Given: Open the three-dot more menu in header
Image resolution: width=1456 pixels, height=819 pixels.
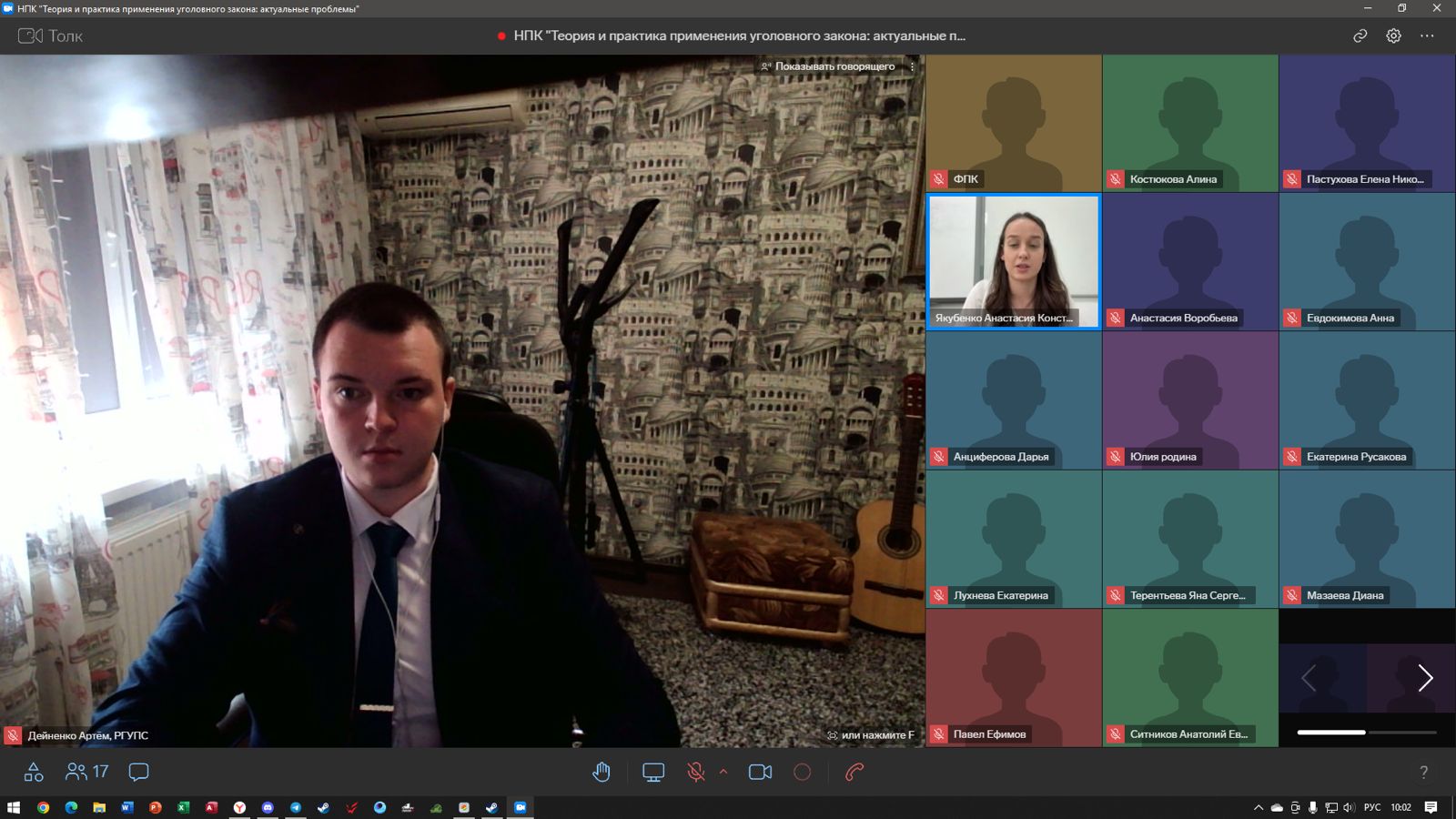Looking at the screenshot, I should pyautogui.click(x=1427, y=36).
